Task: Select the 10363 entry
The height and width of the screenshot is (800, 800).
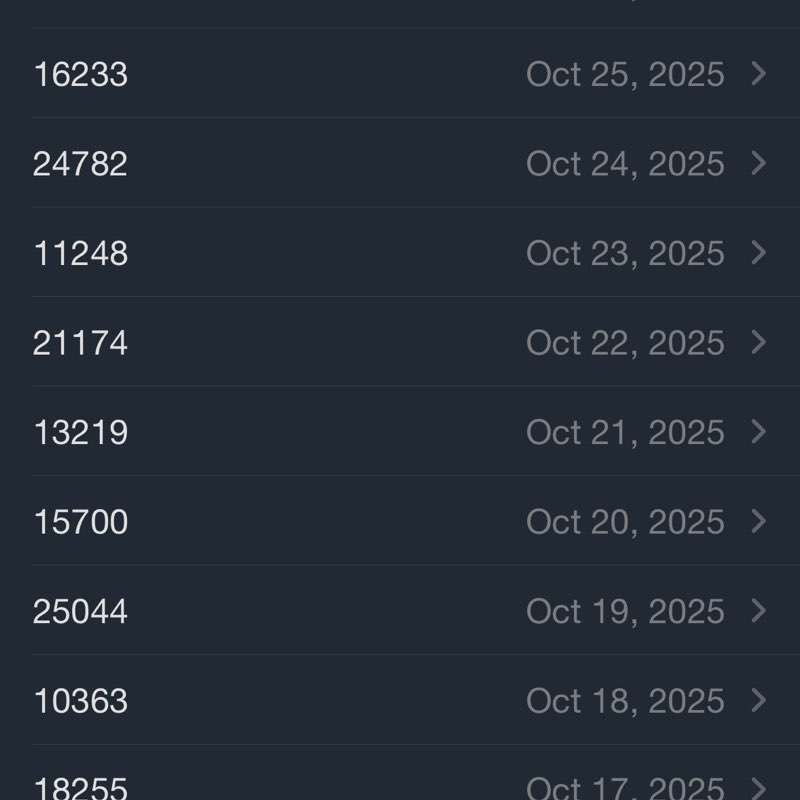Action: (81, 701)
